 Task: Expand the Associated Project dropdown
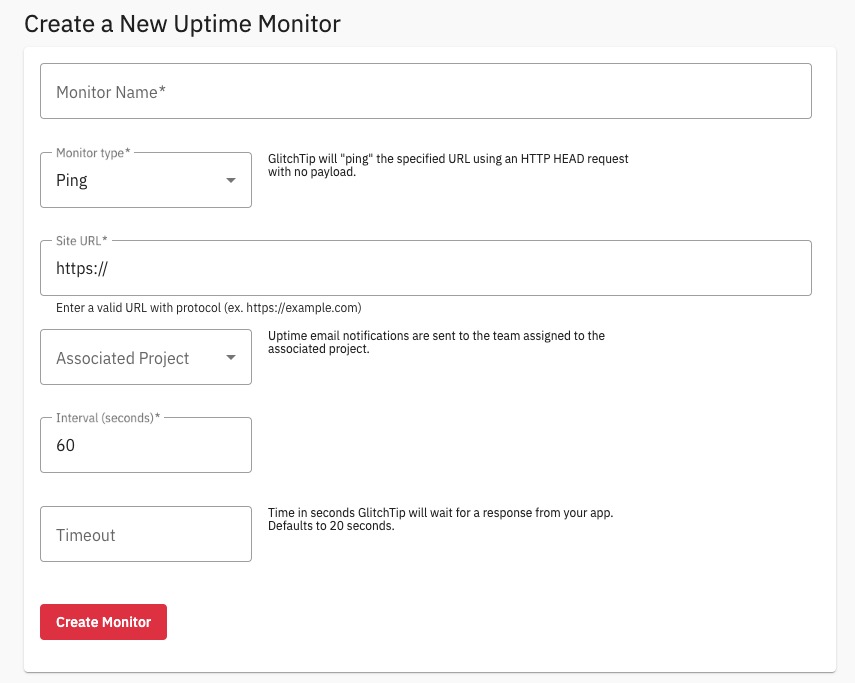coord(145,358)
